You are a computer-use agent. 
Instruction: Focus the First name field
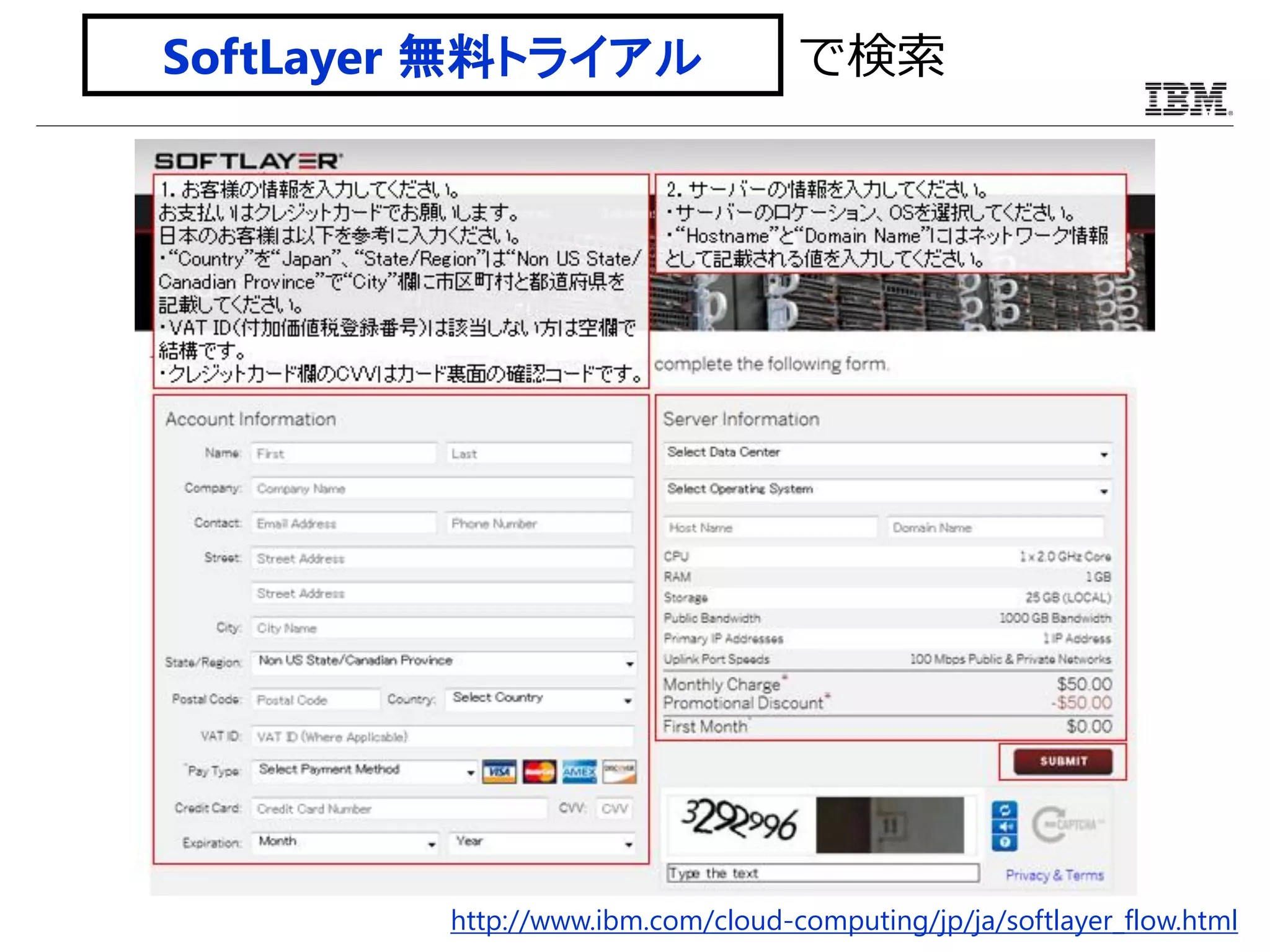tap(344, 454)
